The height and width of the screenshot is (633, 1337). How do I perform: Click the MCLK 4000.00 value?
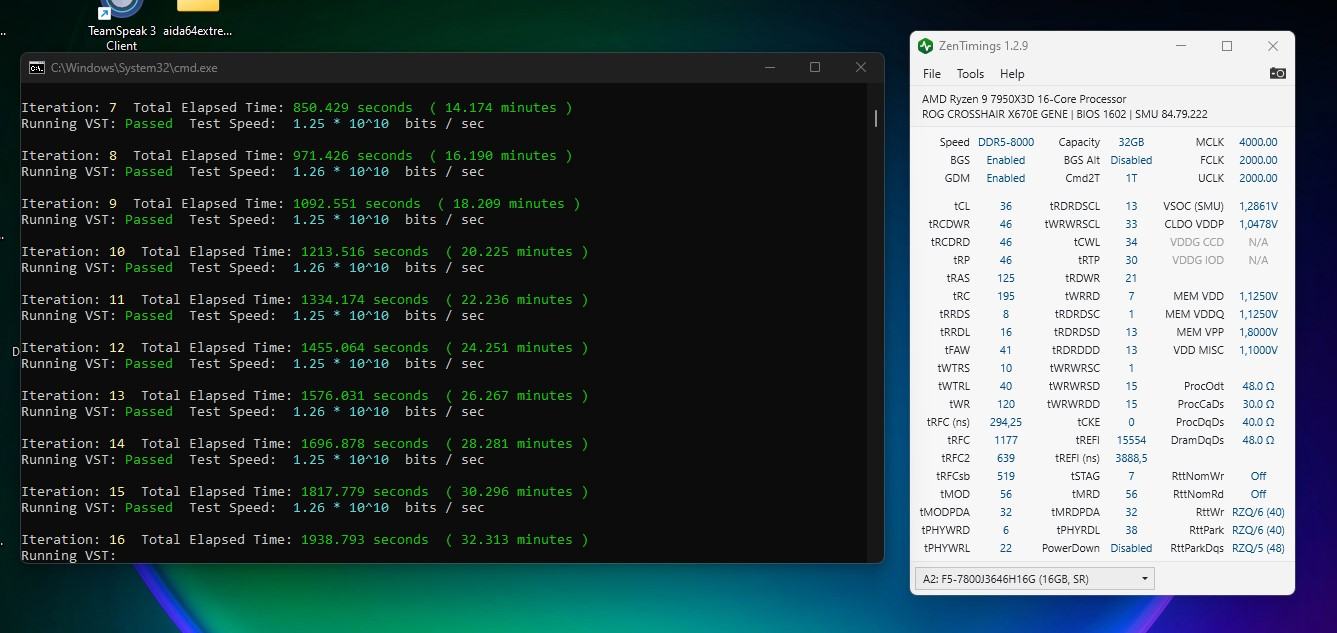[1258, 142]
